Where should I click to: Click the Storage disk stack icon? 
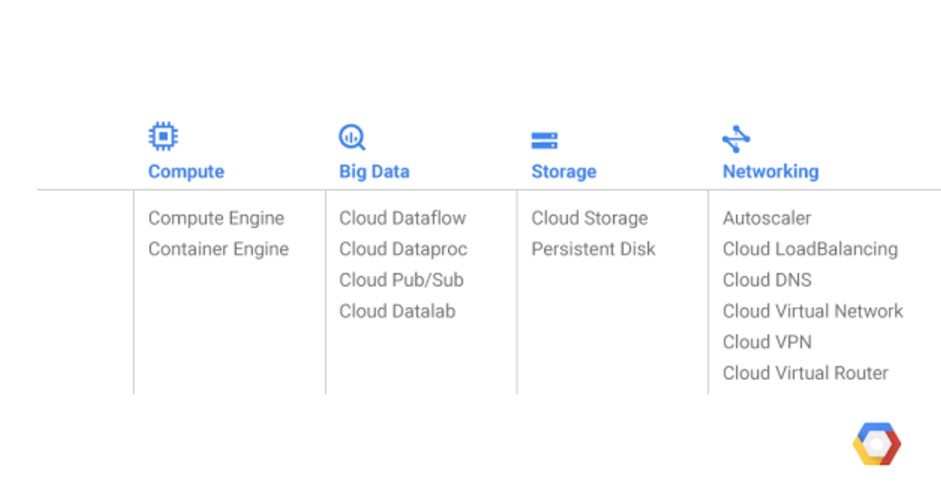(544, 141)
